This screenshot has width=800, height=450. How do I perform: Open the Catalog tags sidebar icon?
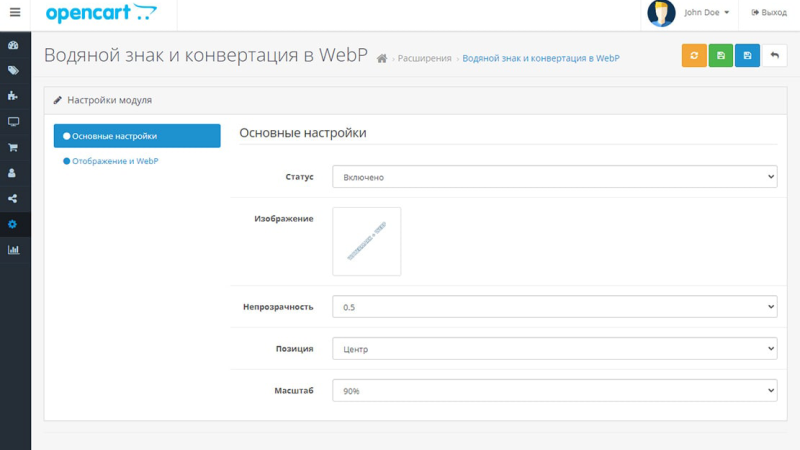point(13,70)
